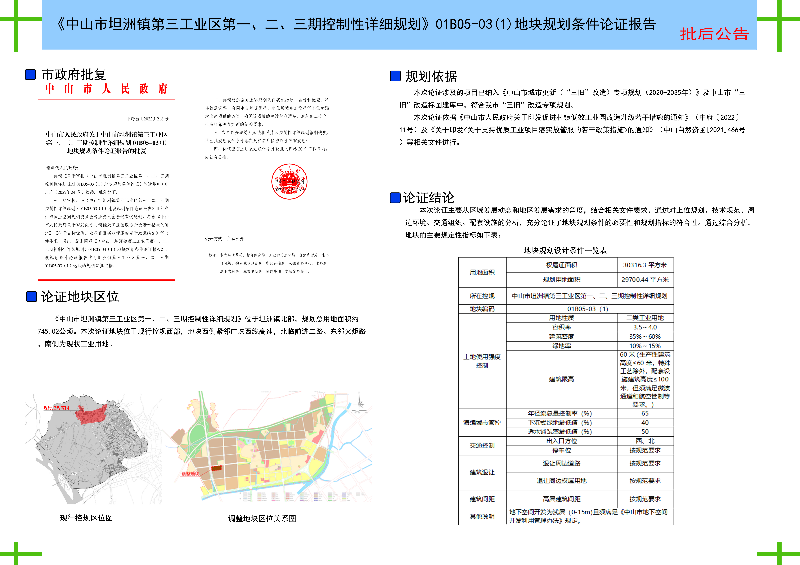The height and width of the screenshot is (565, 800).
Task: Click the green cross mark at top-left corner
Action: 15,15
